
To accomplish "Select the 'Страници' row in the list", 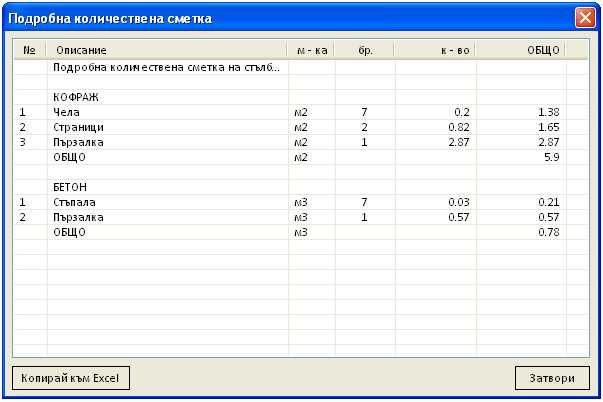I will point(78,128).
